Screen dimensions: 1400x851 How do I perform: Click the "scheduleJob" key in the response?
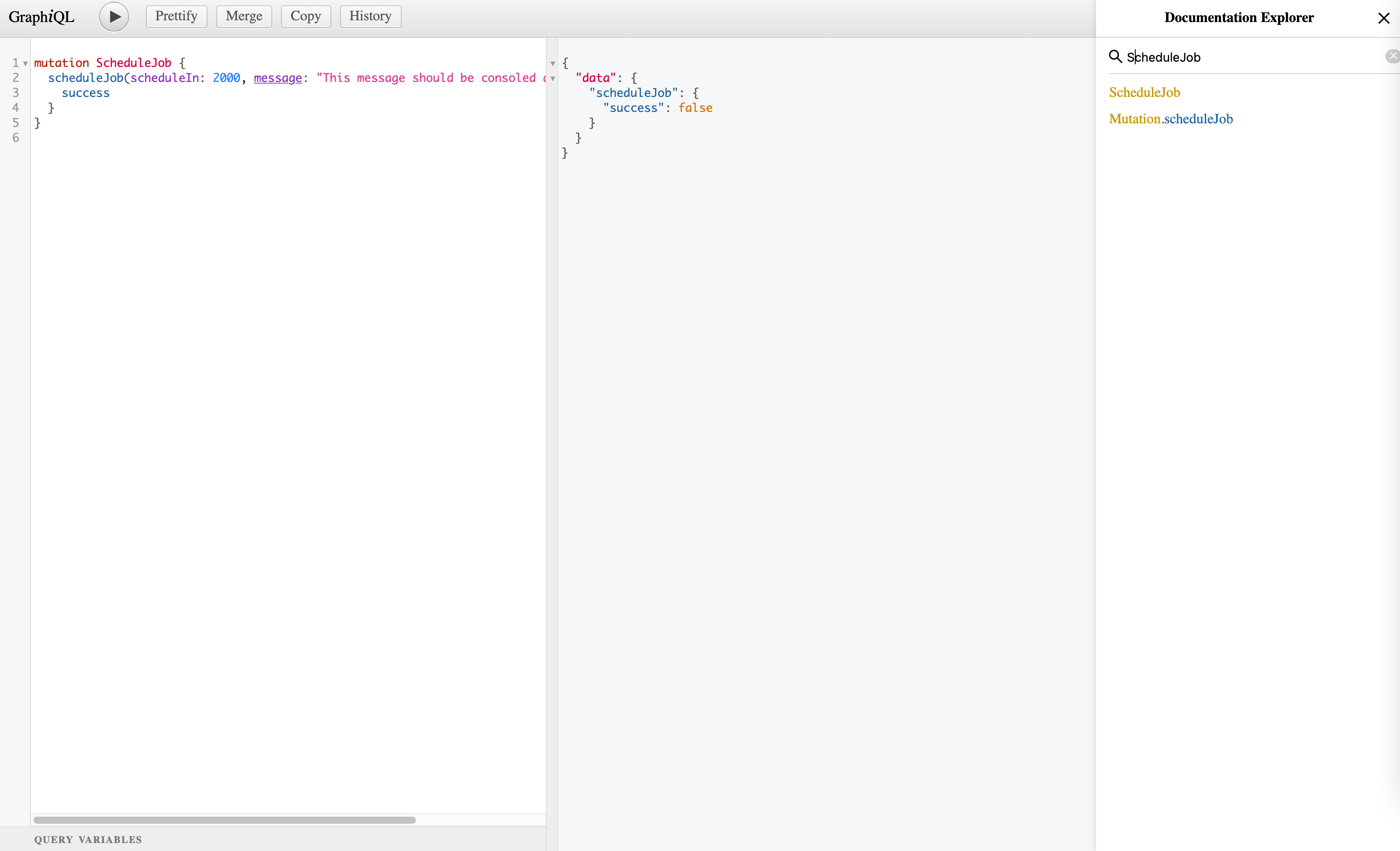tap(633, 92)
